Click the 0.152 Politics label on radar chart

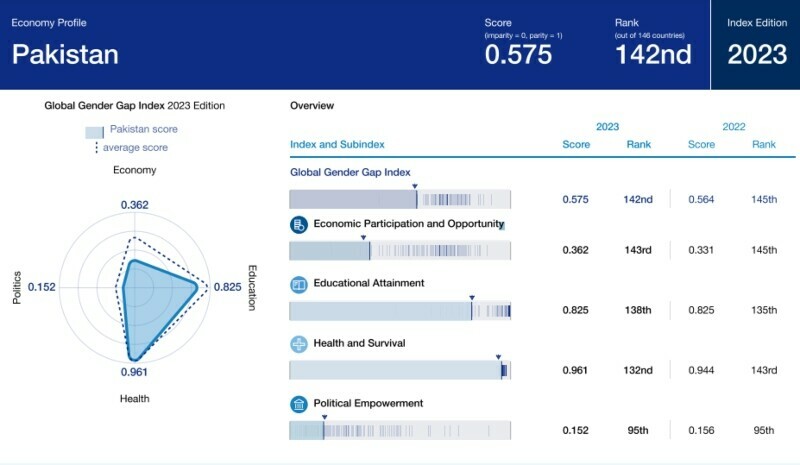coord(41,287)
